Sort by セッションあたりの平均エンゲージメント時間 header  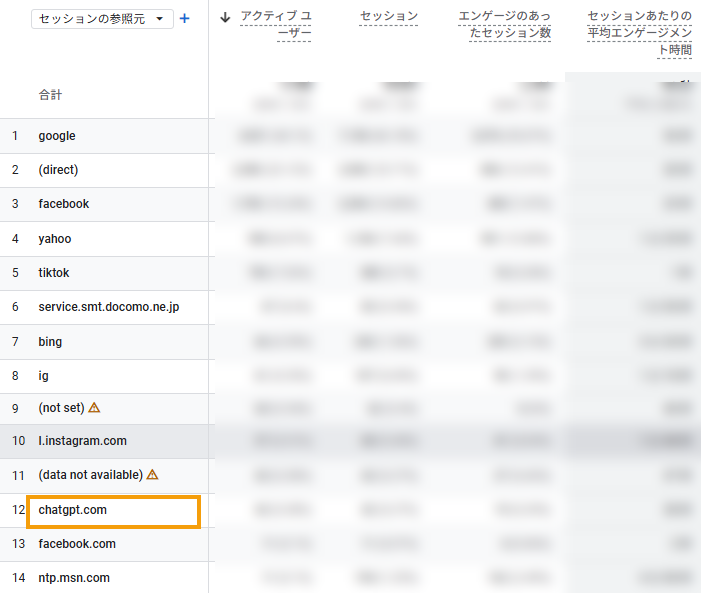tap(639, 33)
